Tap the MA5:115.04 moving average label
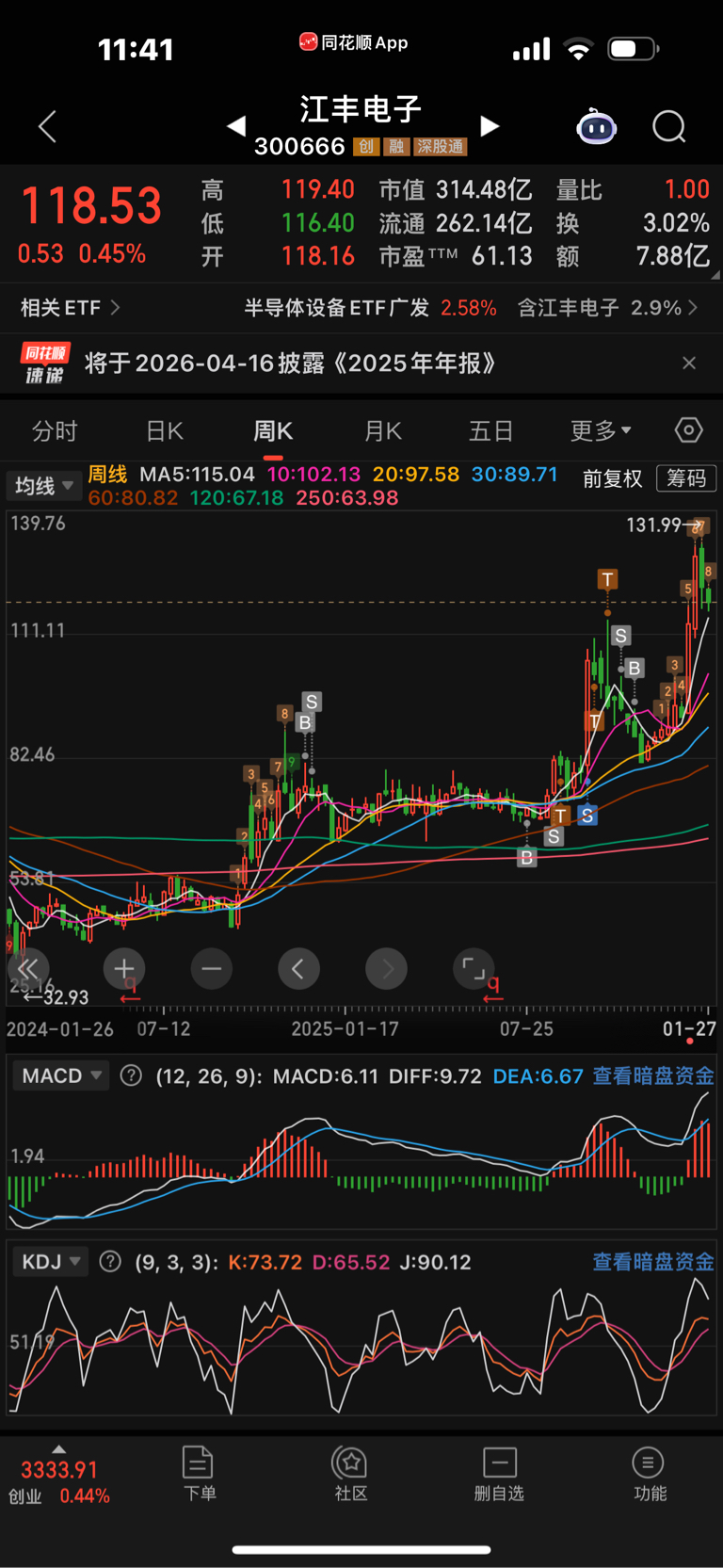This screenshot has width=723, height=1568. 197,475
